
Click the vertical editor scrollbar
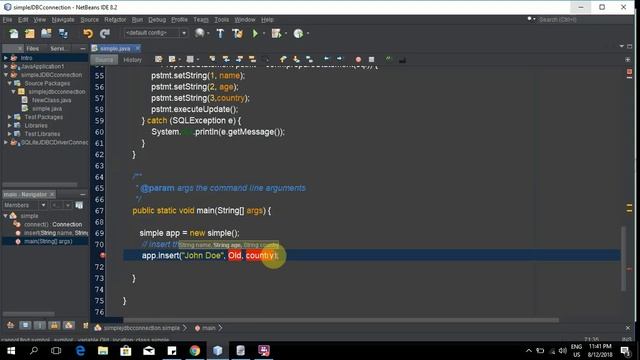[x=623, y=258]
